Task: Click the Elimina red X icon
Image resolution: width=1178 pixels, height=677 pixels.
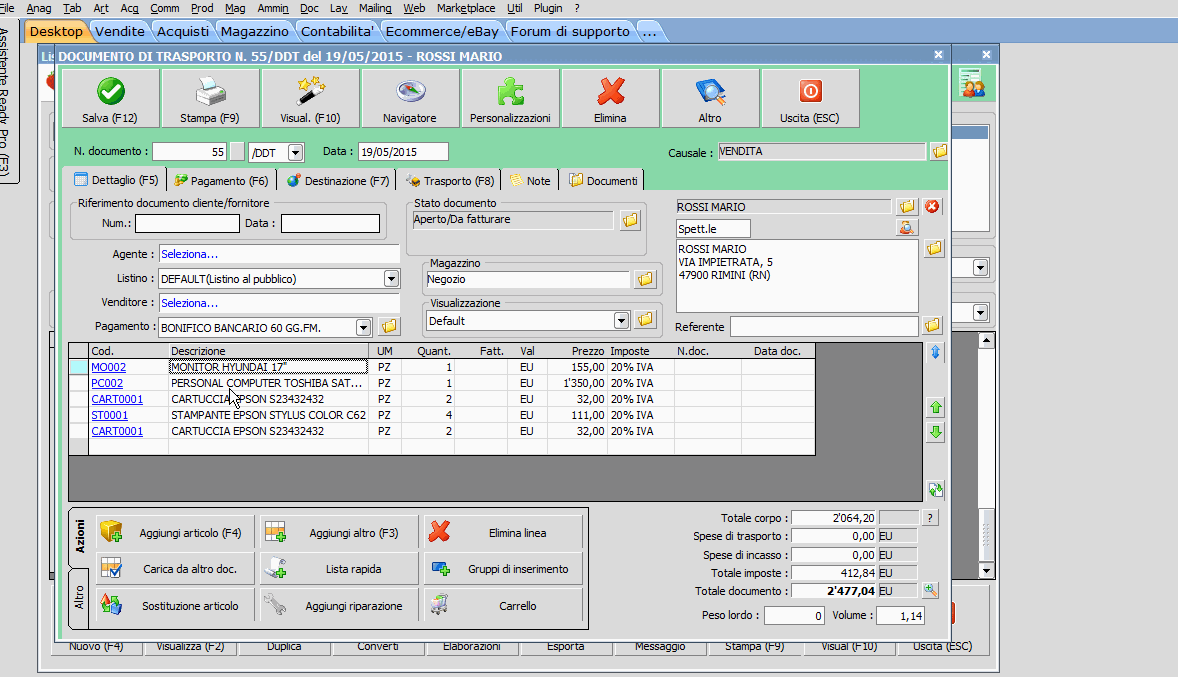Action: point(610,92)
